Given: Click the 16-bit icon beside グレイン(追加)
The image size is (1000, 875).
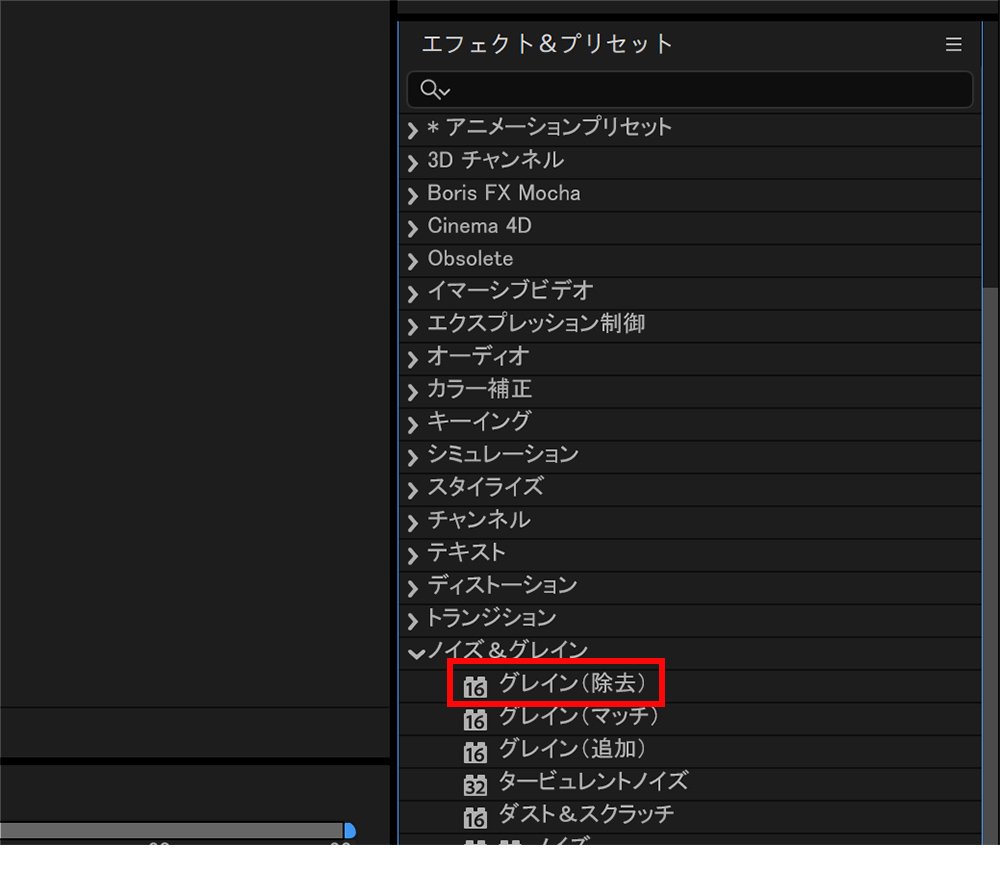Looking at the screenshot, I should pyautogui.click(x=476, y=752).
